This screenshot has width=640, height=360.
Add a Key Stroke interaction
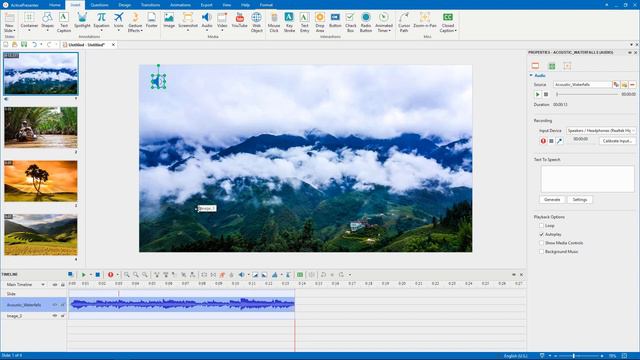pos(289,22)
